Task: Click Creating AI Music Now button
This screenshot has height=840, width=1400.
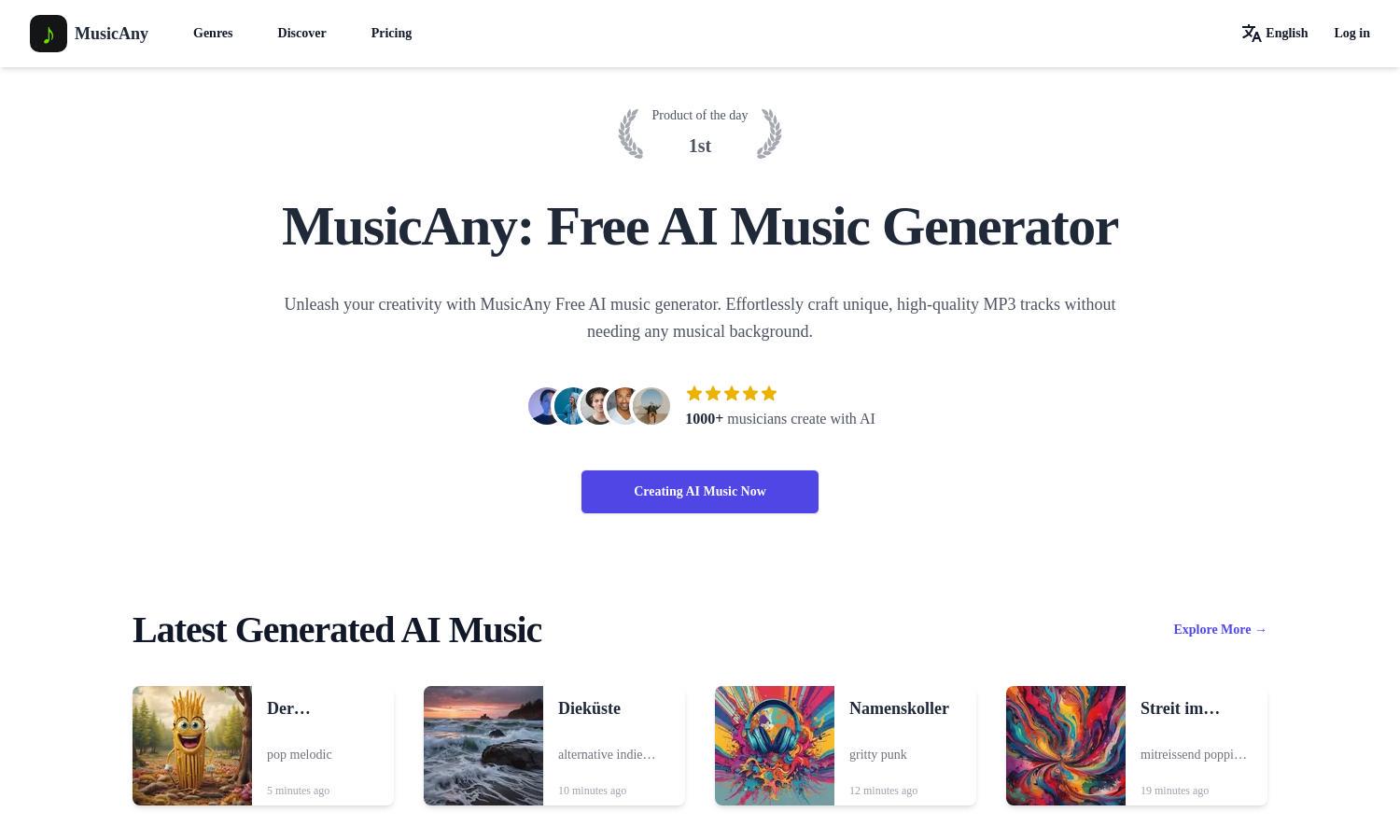Action: (x=700, y=492)
